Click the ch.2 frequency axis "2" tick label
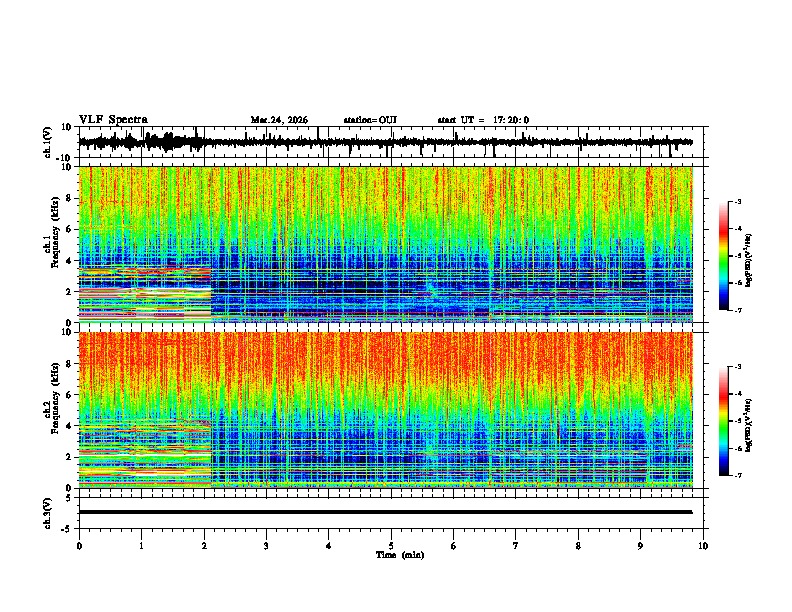This screenshot has width=792, height=612. pos(70,457)
